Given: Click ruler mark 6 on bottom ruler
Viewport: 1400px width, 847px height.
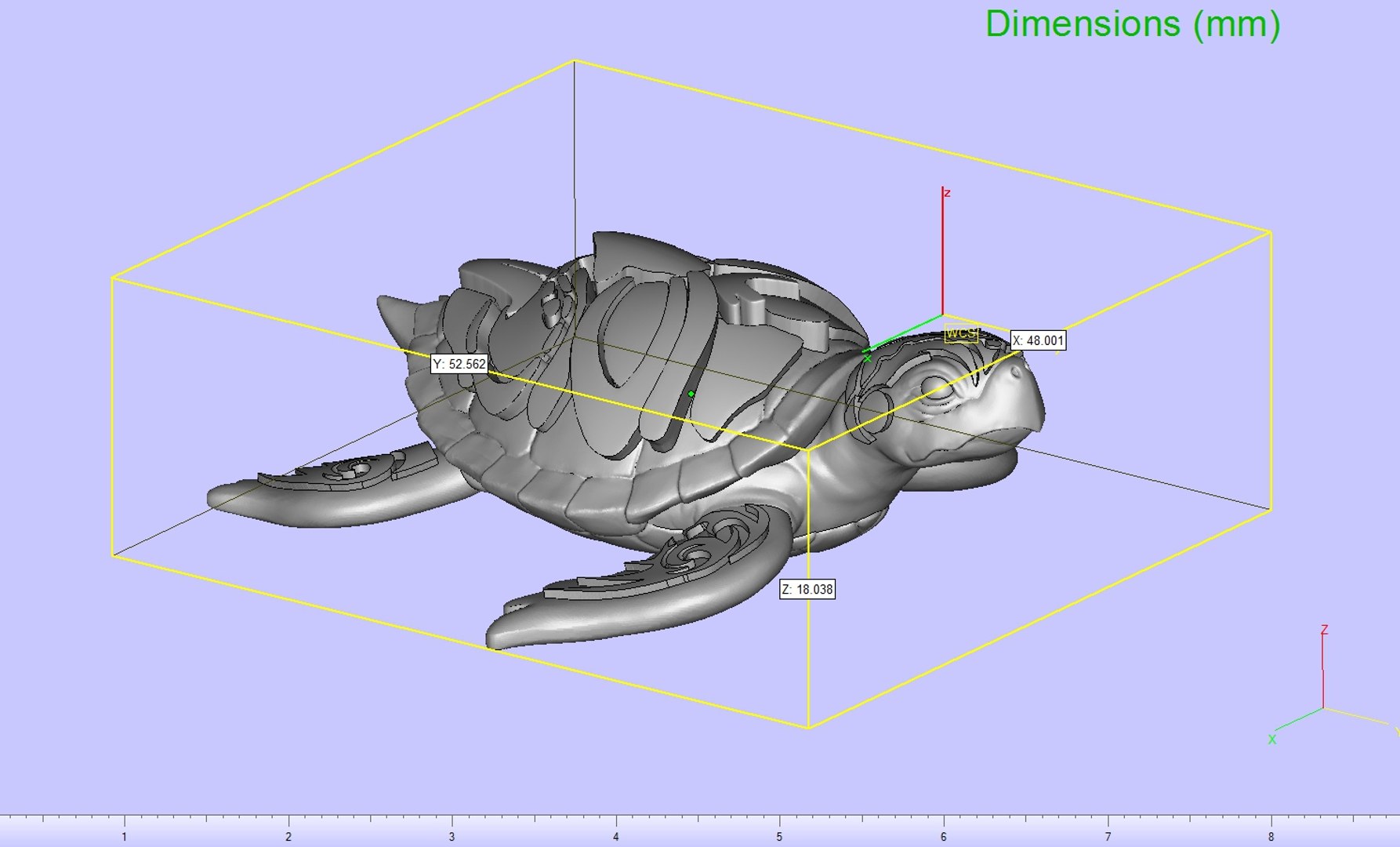Looking at the screenshot, I should pyautogui.click(x=943, y=837).
